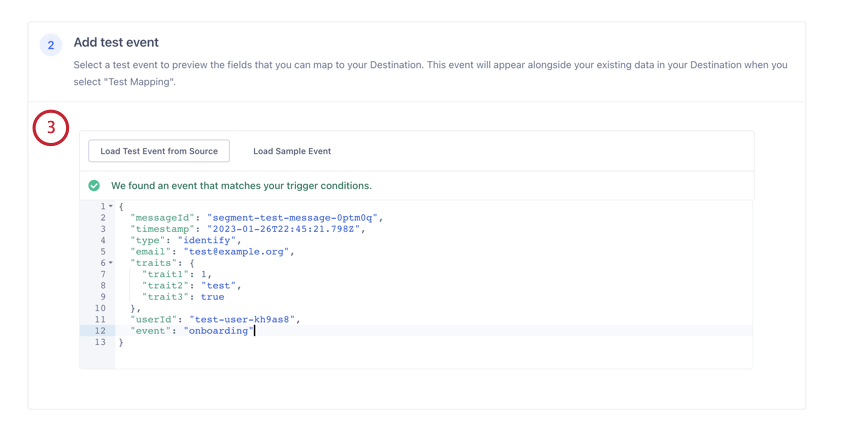Click the red circled 3 annotation
The height and width of the screenshot is (425, 850).
tap(51, 128)
